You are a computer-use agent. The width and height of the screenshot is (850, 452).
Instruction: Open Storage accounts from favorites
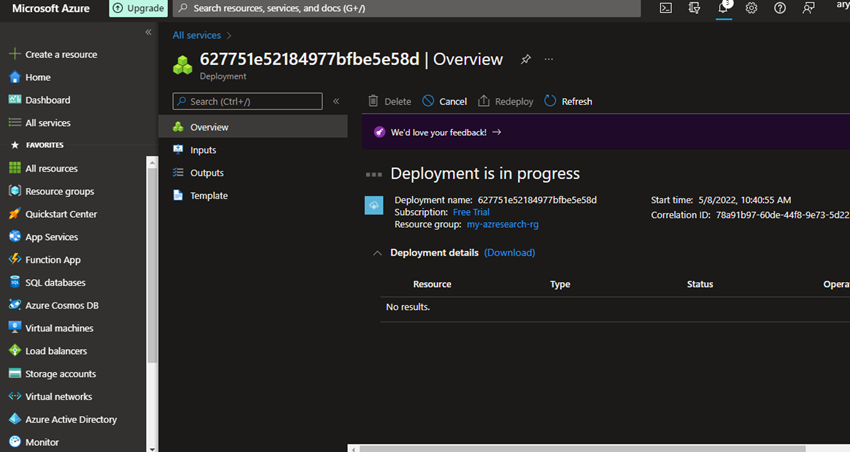pos(52,373)
